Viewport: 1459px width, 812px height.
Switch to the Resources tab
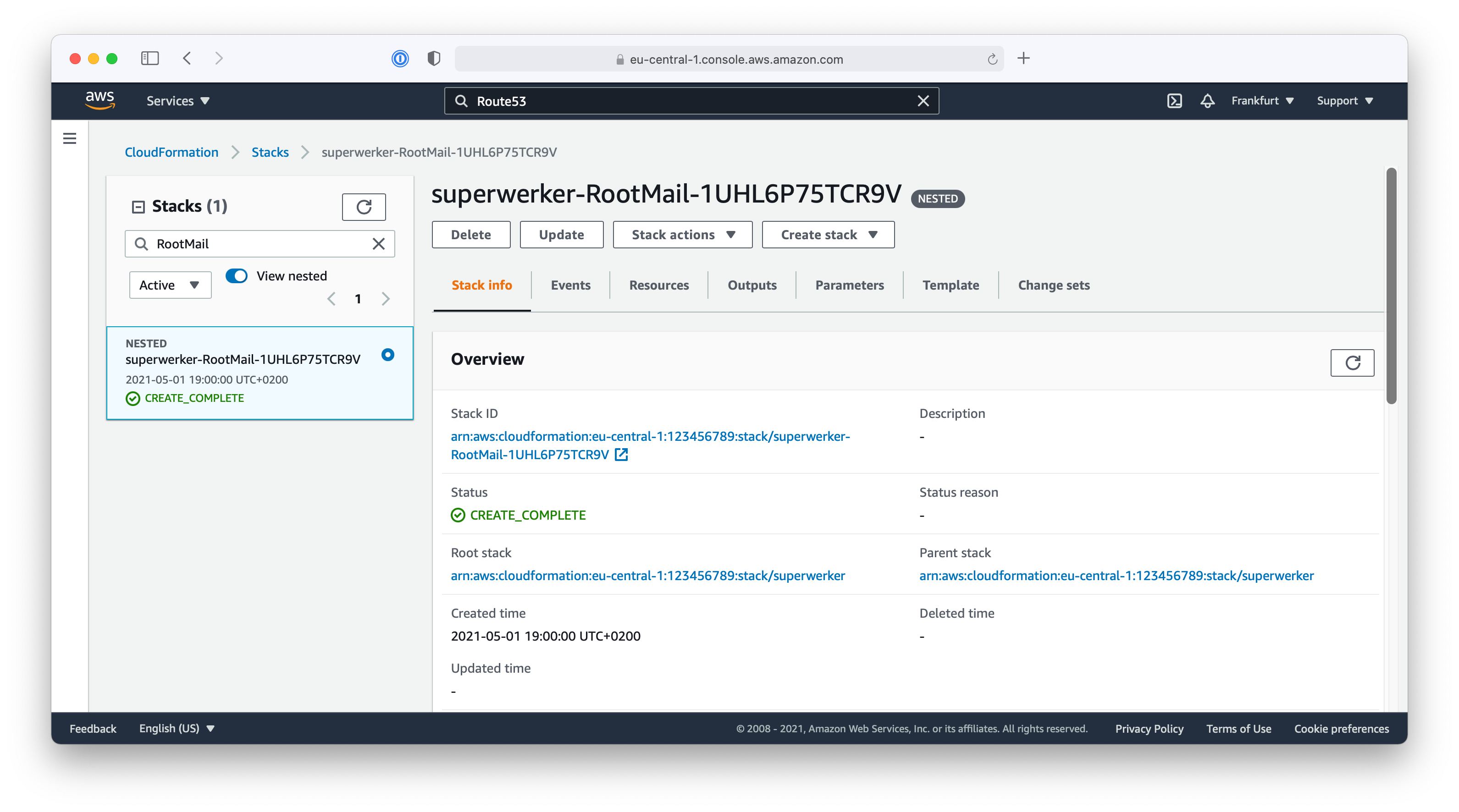(x=659, y=285)
